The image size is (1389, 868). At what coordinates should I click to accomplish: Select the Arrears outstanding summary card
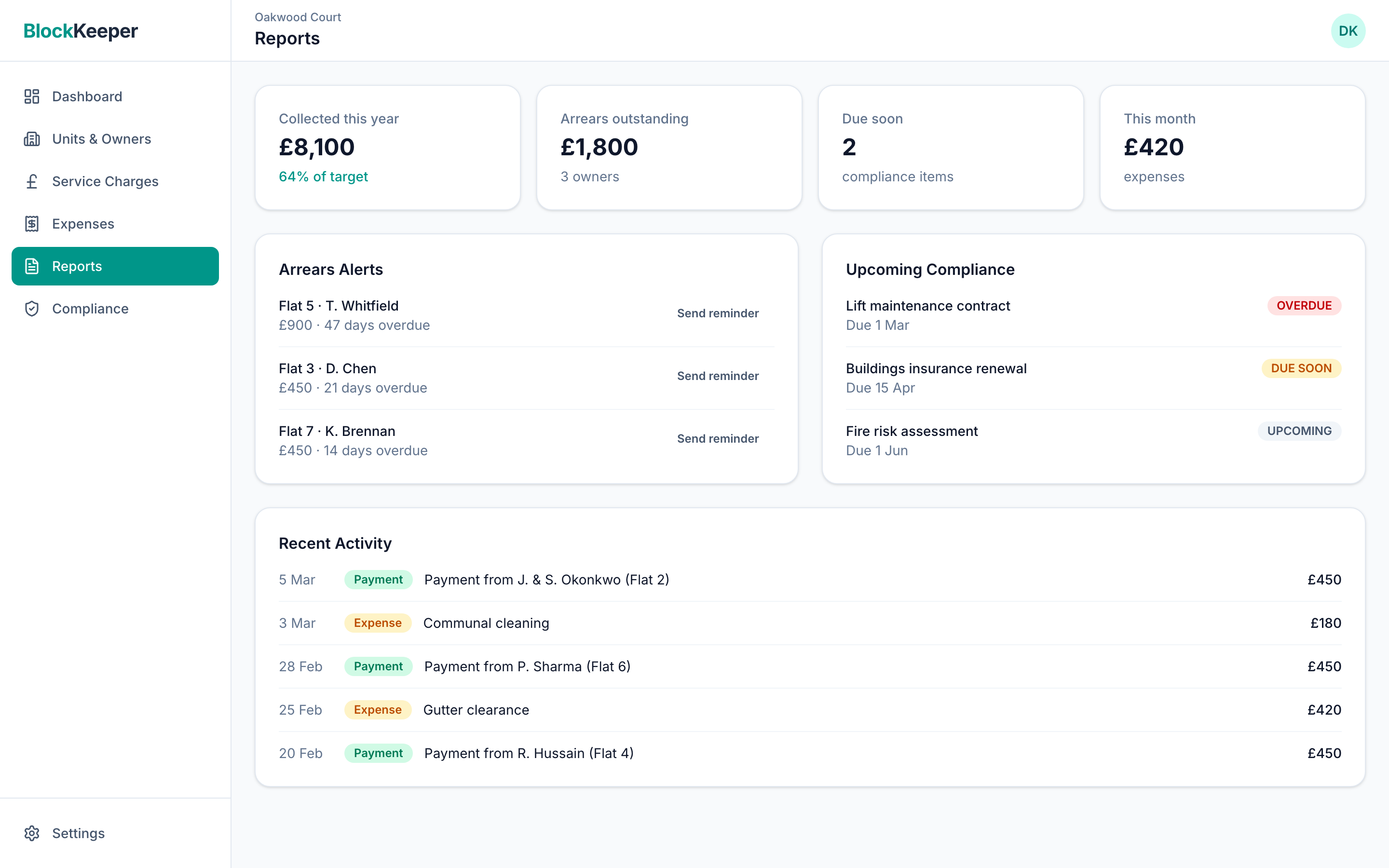[668, 148]
